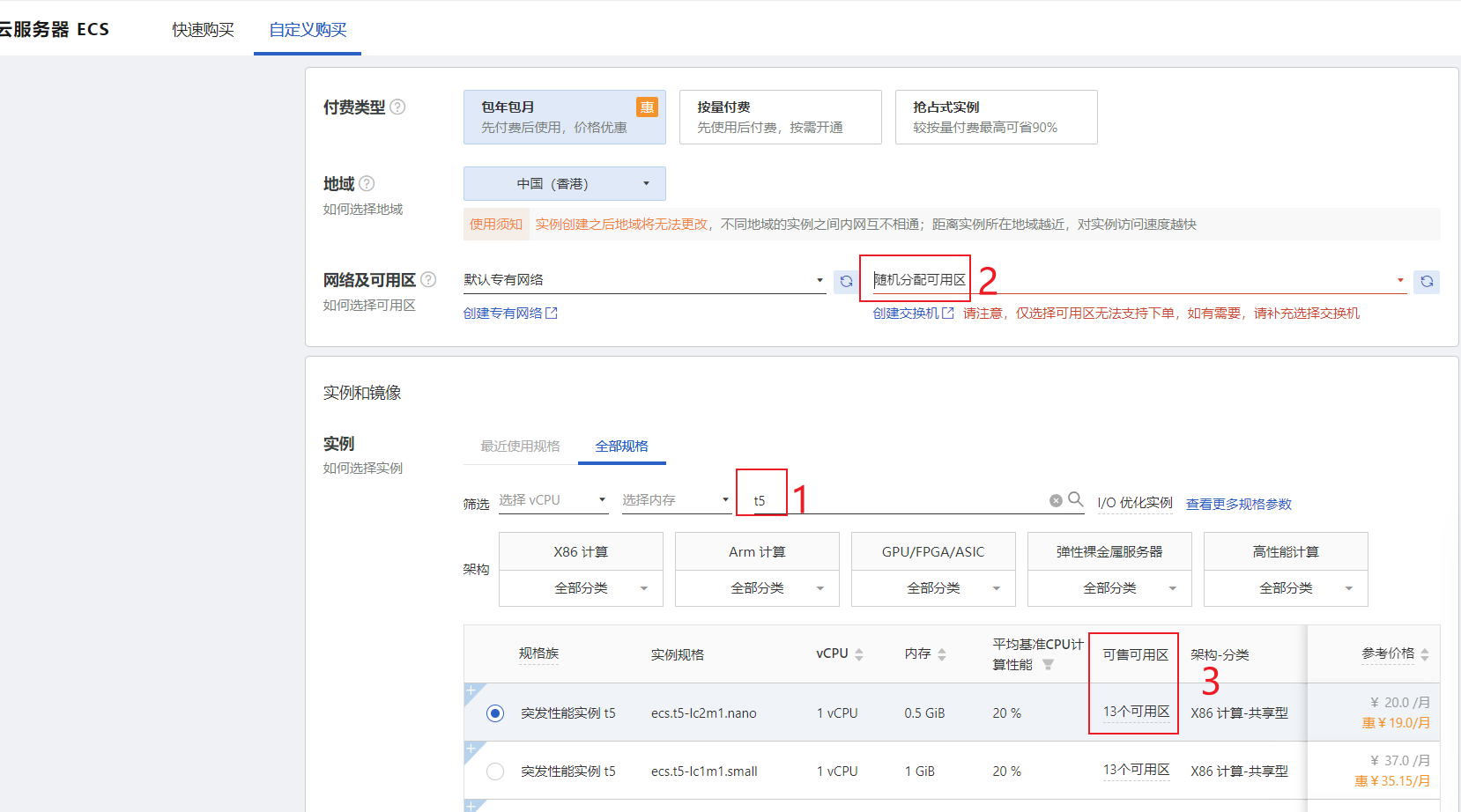Viewport: 1461px width, 812px height.
Task: Click the 可售可用区 column header
Action: (x=1136, y=655)
